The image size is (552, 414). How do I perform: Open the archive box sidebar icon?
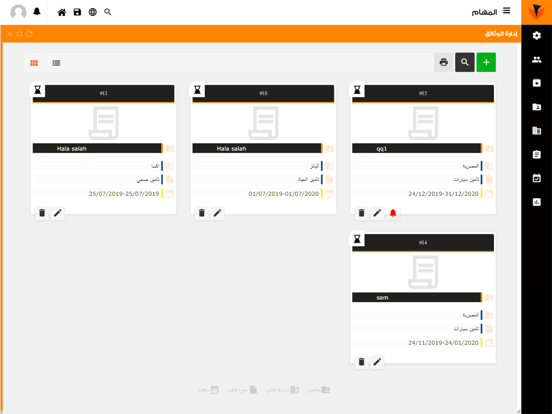537,83
